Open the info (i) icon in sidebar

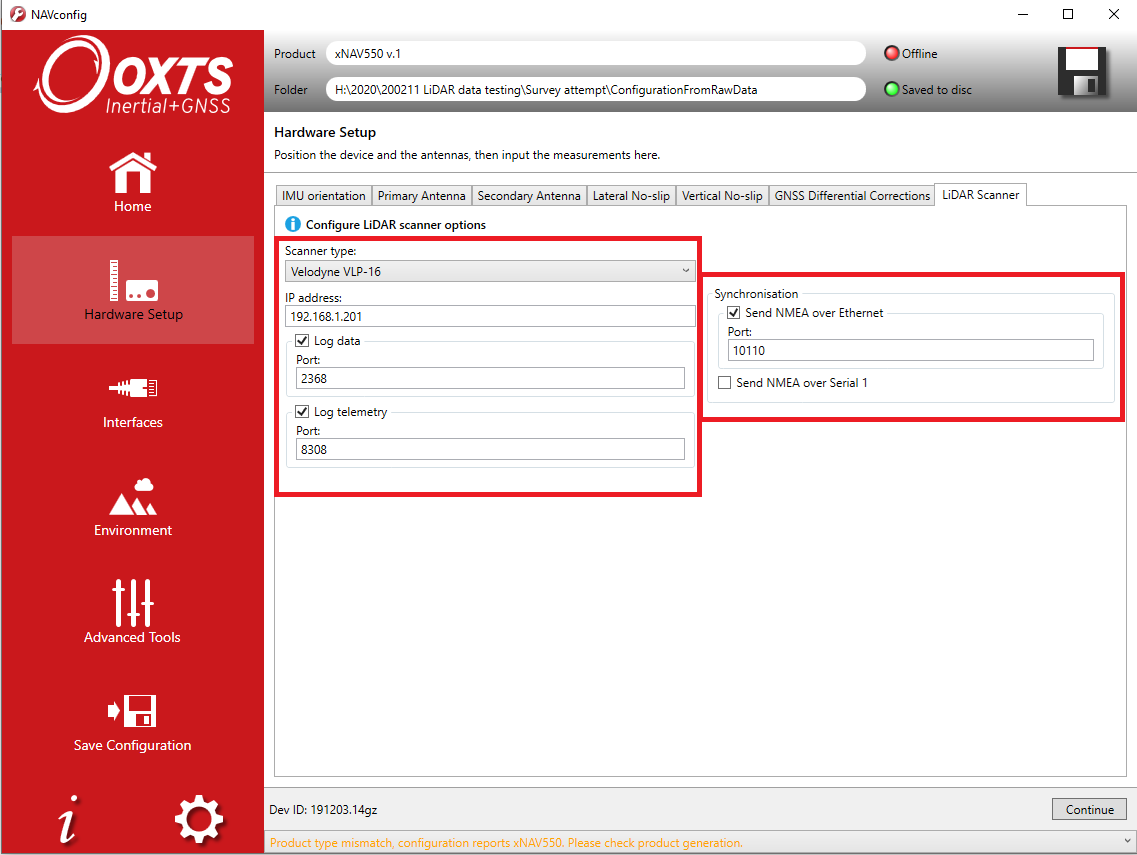(x=68, y=819)
